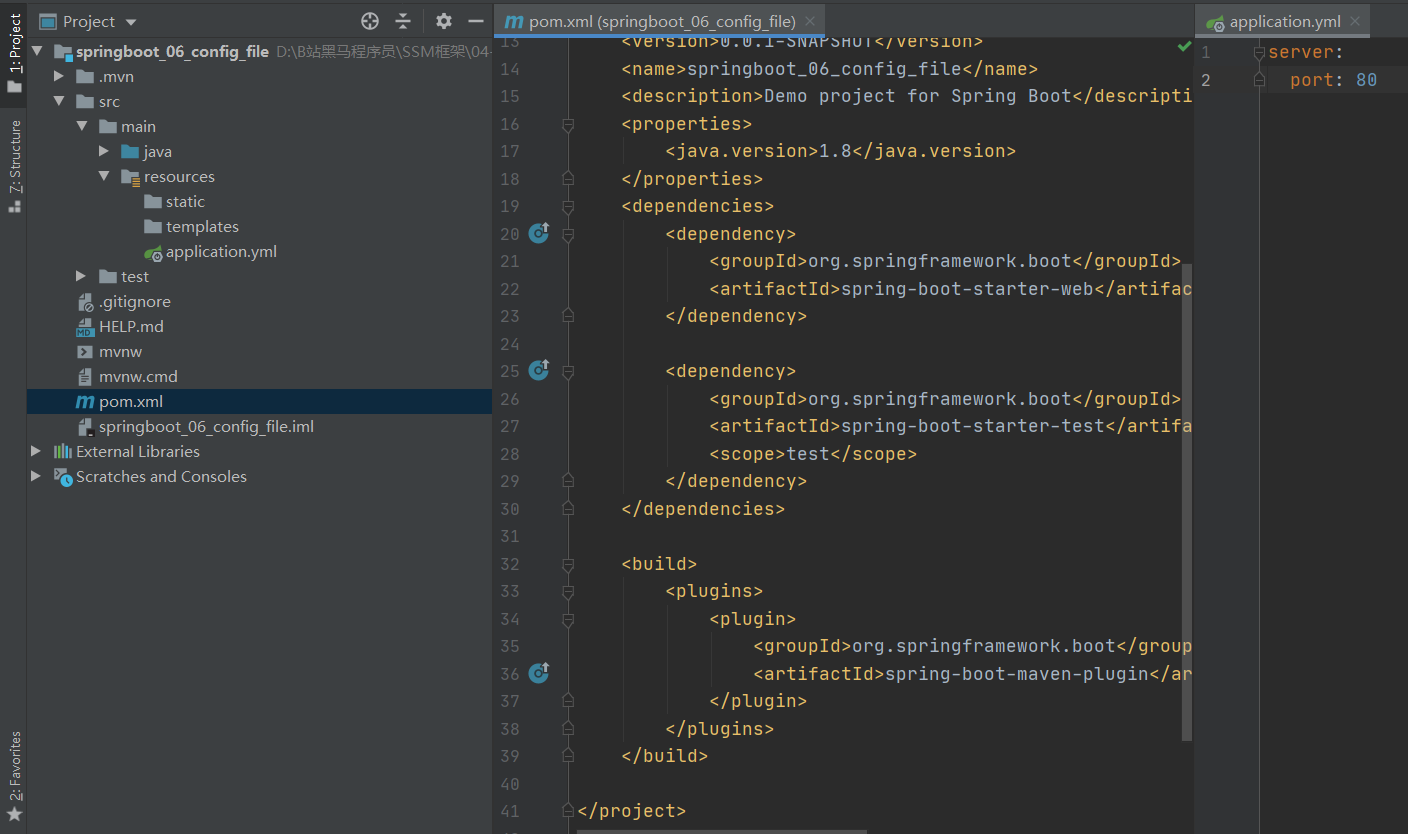Switch to the application.yml editor tab
The width and height of the screenshot is (1408, 834).
point(1284,21)
